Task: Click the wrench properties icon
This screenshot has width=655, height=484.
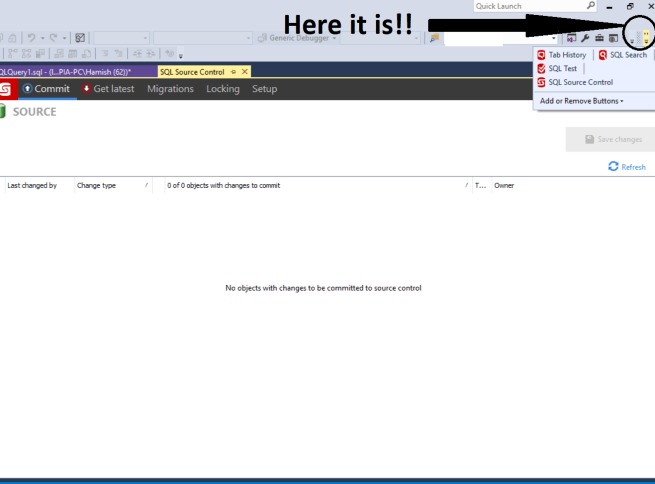Action: tap(585, 38)
